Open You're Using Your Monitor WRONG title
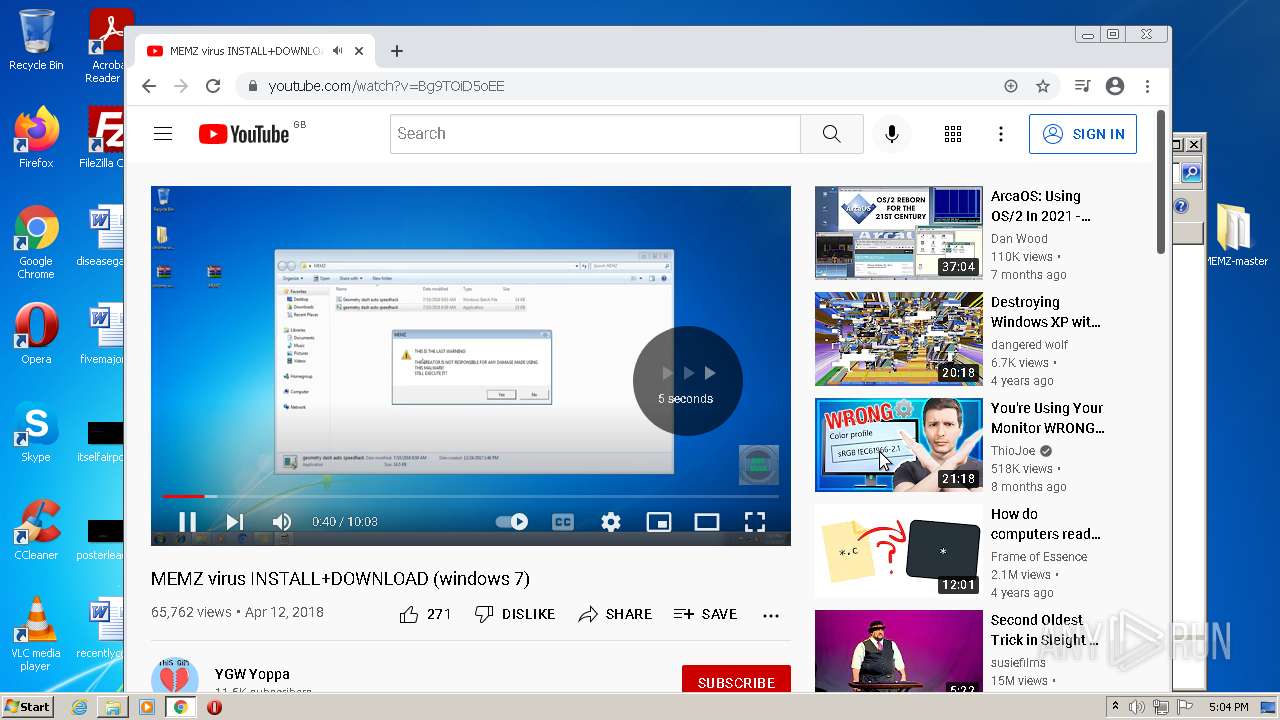This screenshot has height=720, width=1280. [x=1047, y=418]
